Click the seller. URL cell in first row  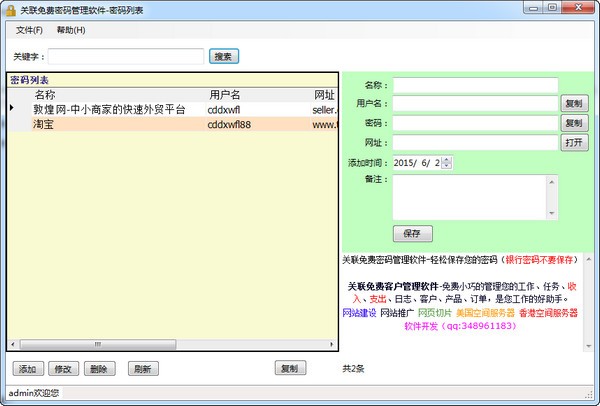click(x=324, y=110)
